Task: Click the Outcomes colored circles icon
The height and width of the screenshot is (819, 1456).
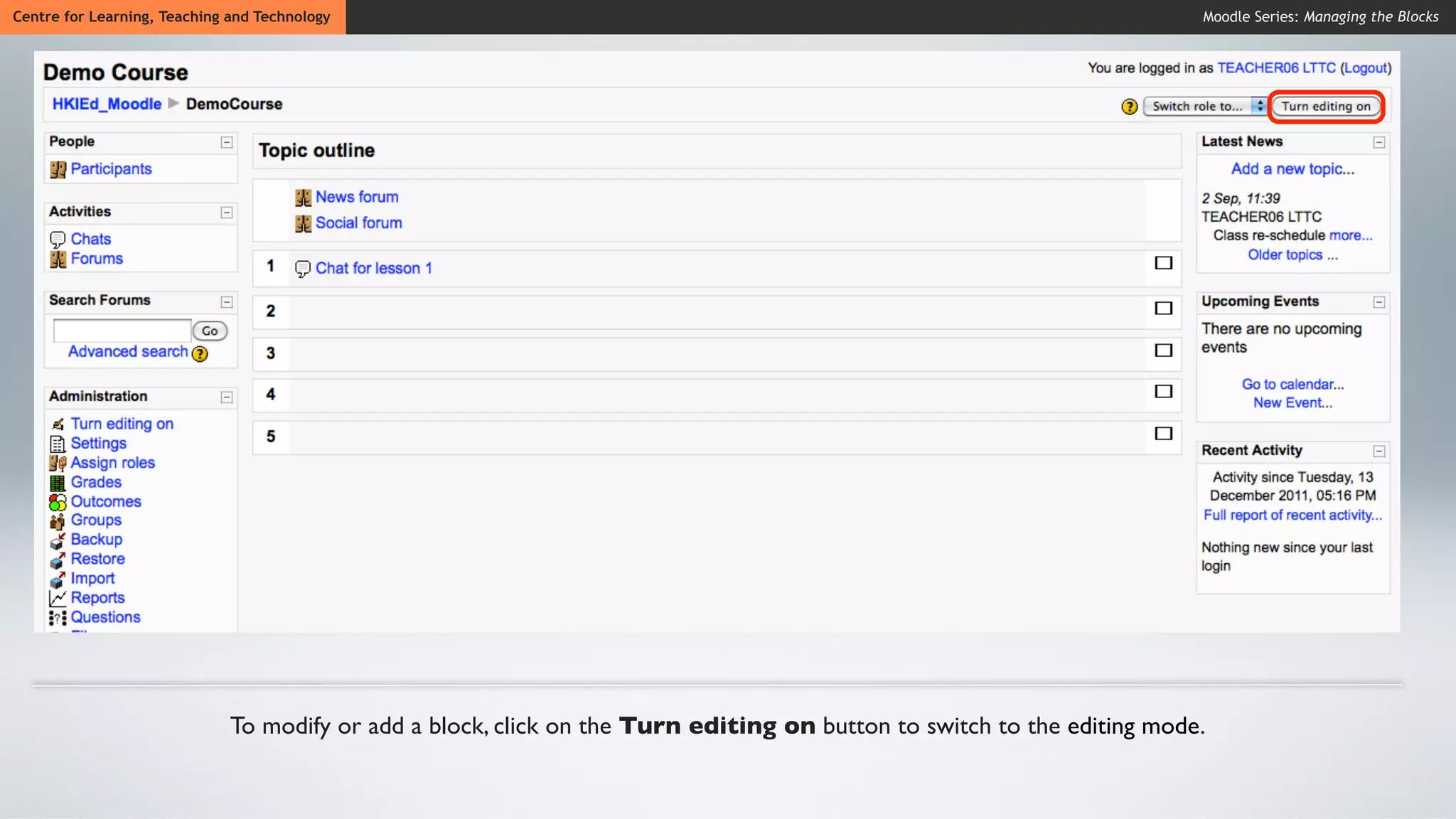Action: (x=58, y=502)
